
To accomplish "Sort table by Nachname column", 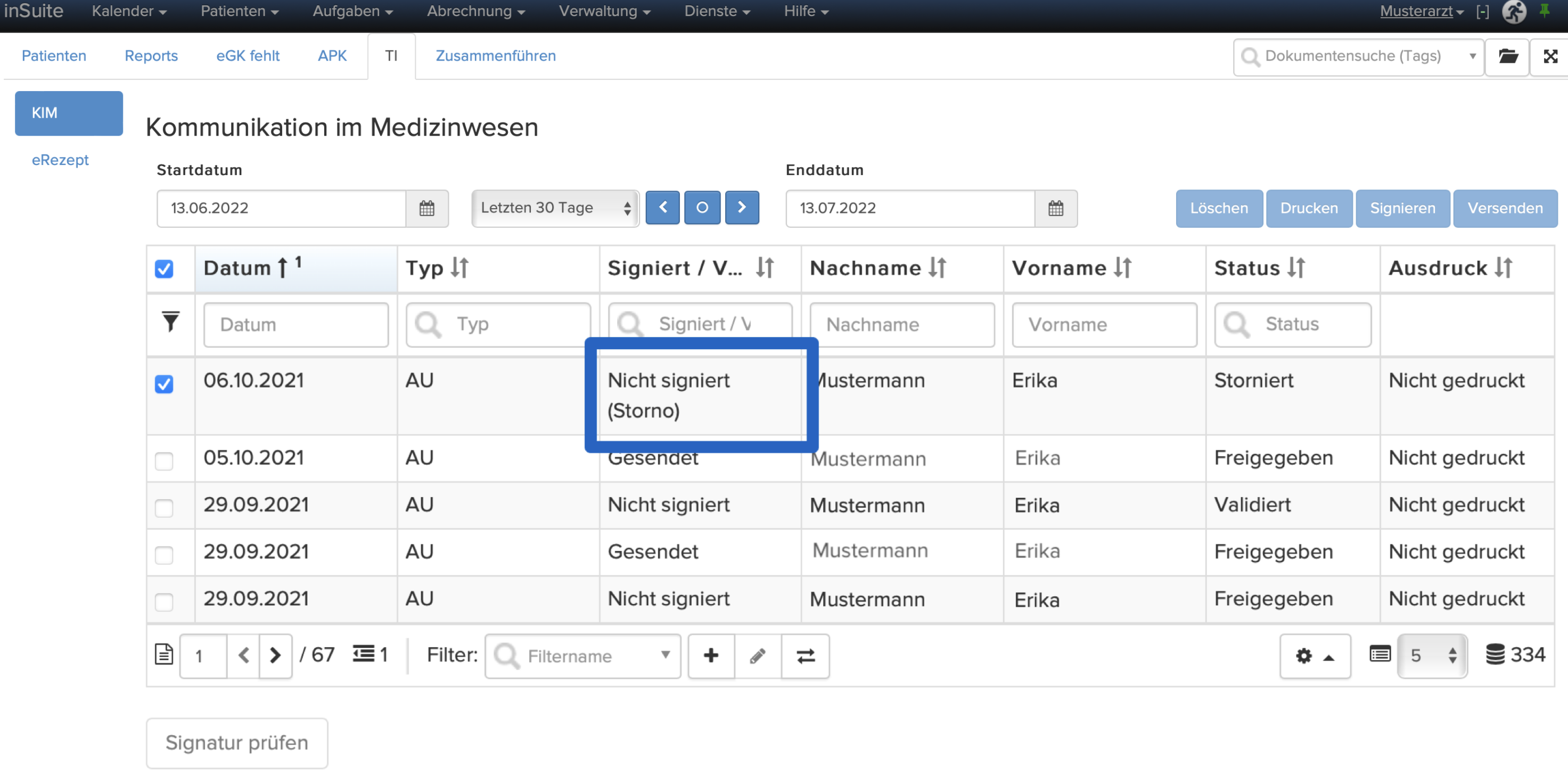I will coord(938,268).
